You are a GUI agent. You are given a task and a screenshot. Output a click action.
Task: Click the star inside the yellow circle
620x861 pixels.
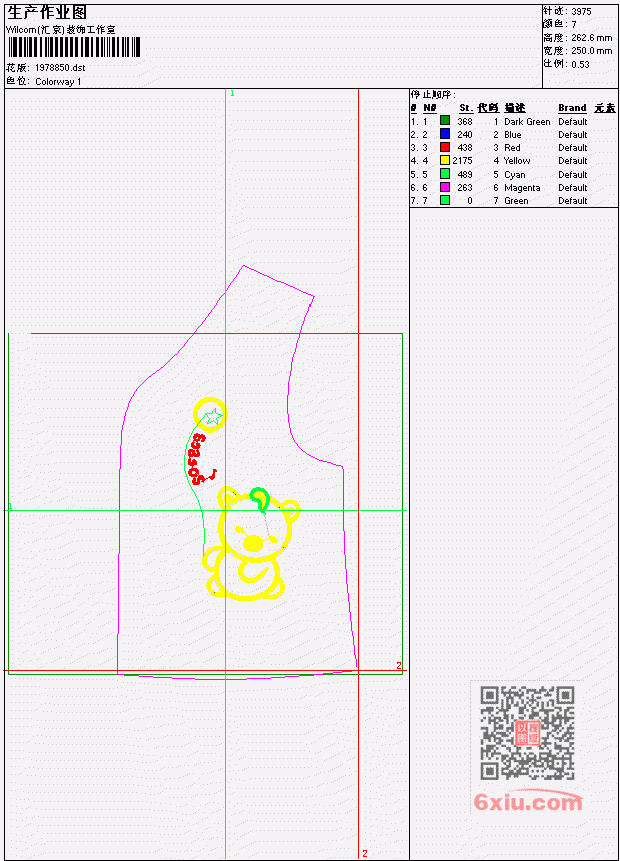[x=213, y=417]
